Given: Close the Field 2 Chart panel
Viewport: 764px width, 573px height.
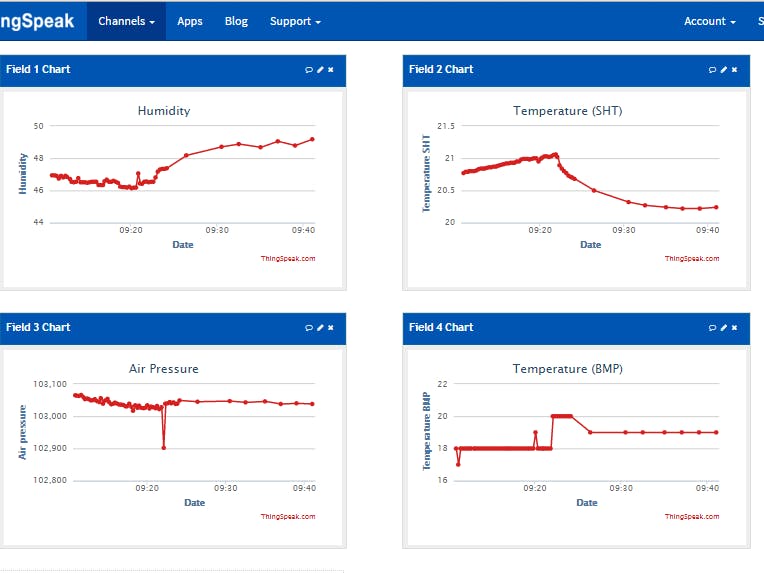Looking at the screenshot, I should [734, 70].
